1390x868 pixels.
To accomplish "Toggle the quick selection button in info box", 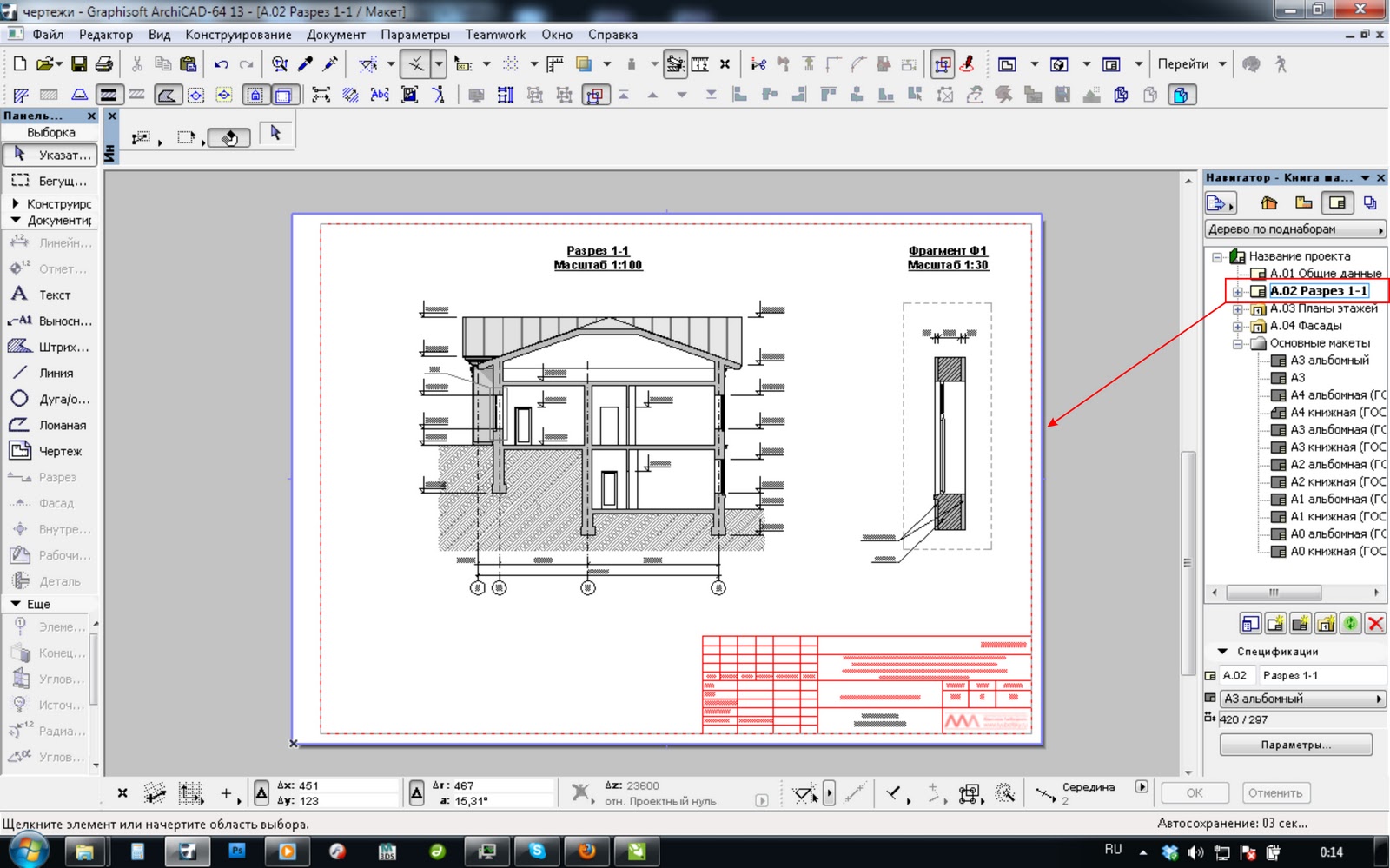I will (x=229, y=137).
